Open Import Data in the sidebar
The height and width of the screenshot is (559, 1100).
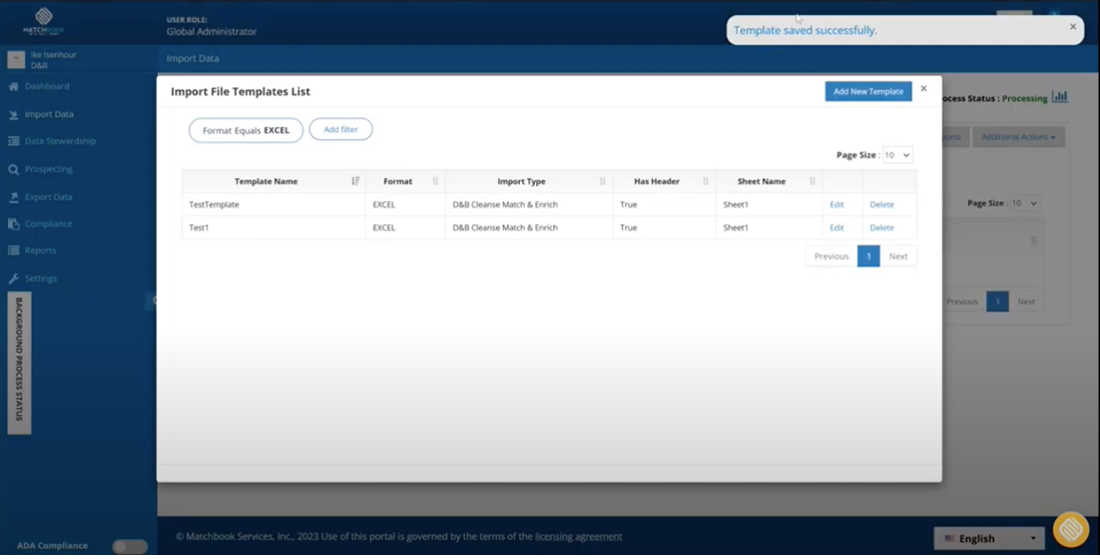click(48, 114)
